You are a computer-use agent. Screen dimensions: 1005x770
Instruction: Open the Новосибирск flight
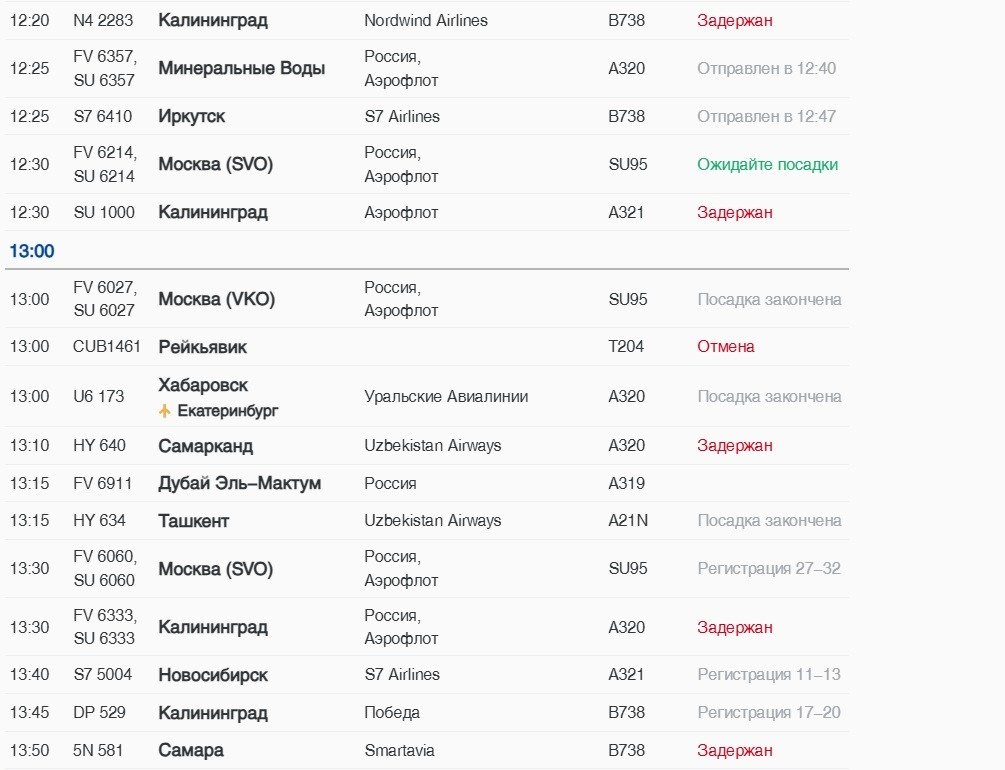(x=213, y=675)
